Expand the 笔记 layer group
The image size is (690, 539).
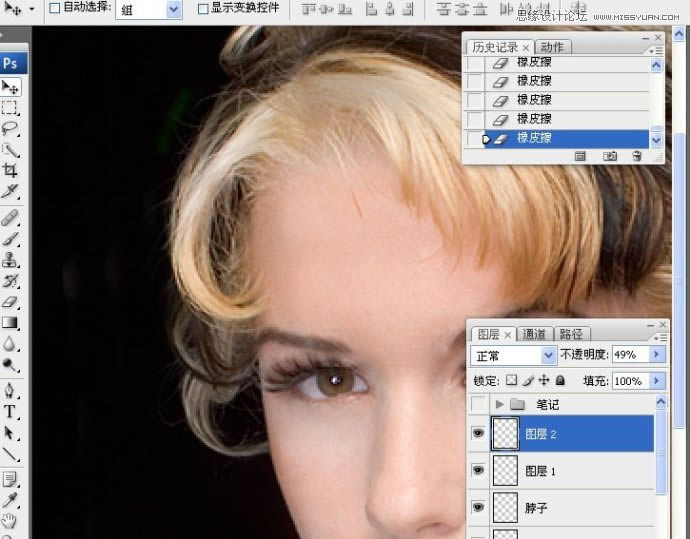(500, 405)
